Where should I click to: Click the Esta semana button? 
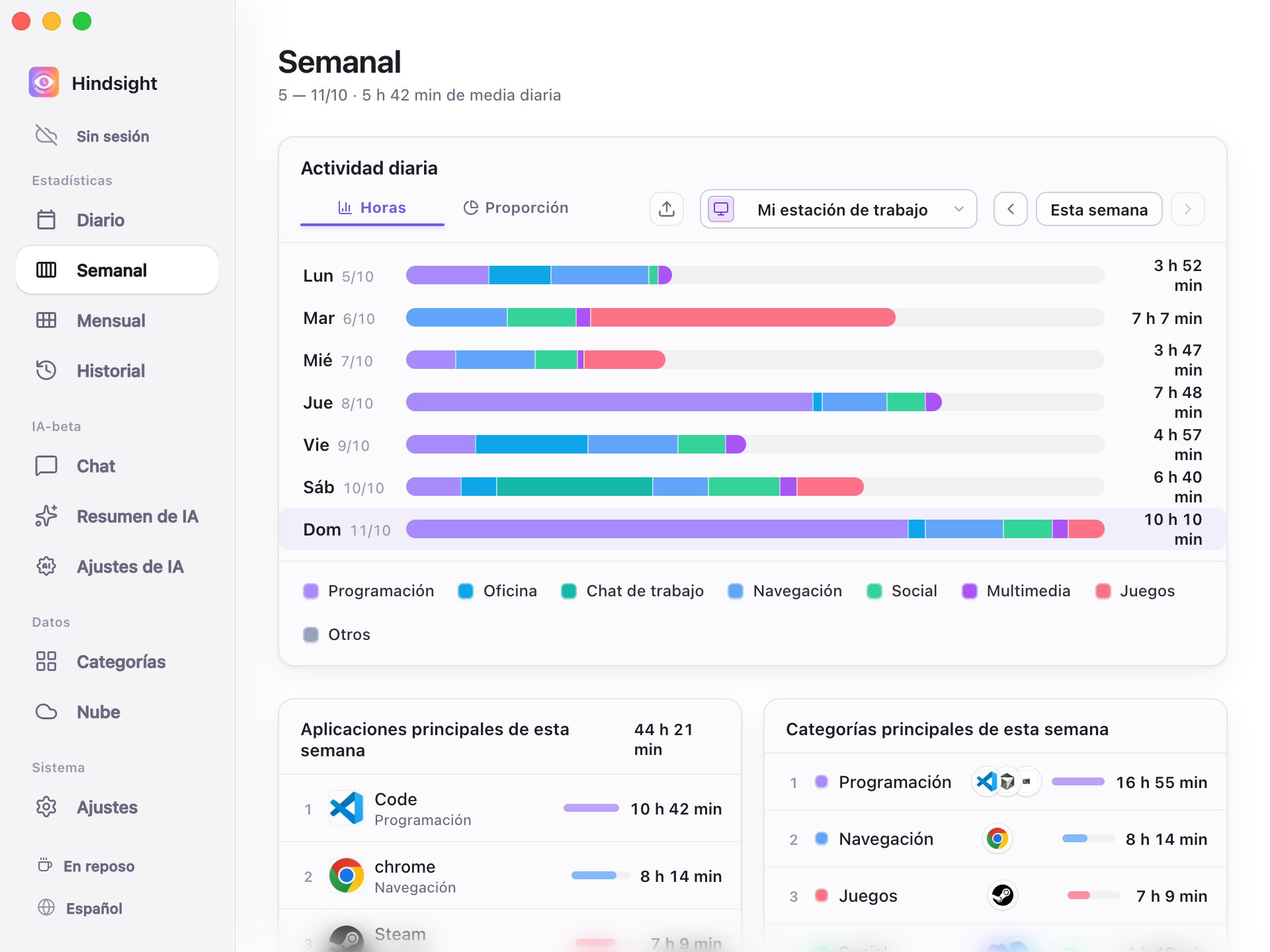coord(1099,209)
